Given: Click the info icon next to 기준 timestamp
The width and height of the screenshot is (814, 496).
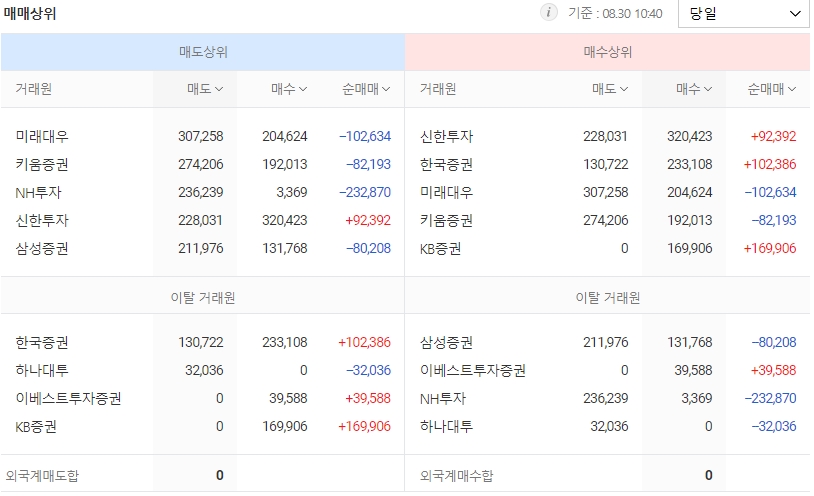Looking at the screenshot, I should pos(548,12).
